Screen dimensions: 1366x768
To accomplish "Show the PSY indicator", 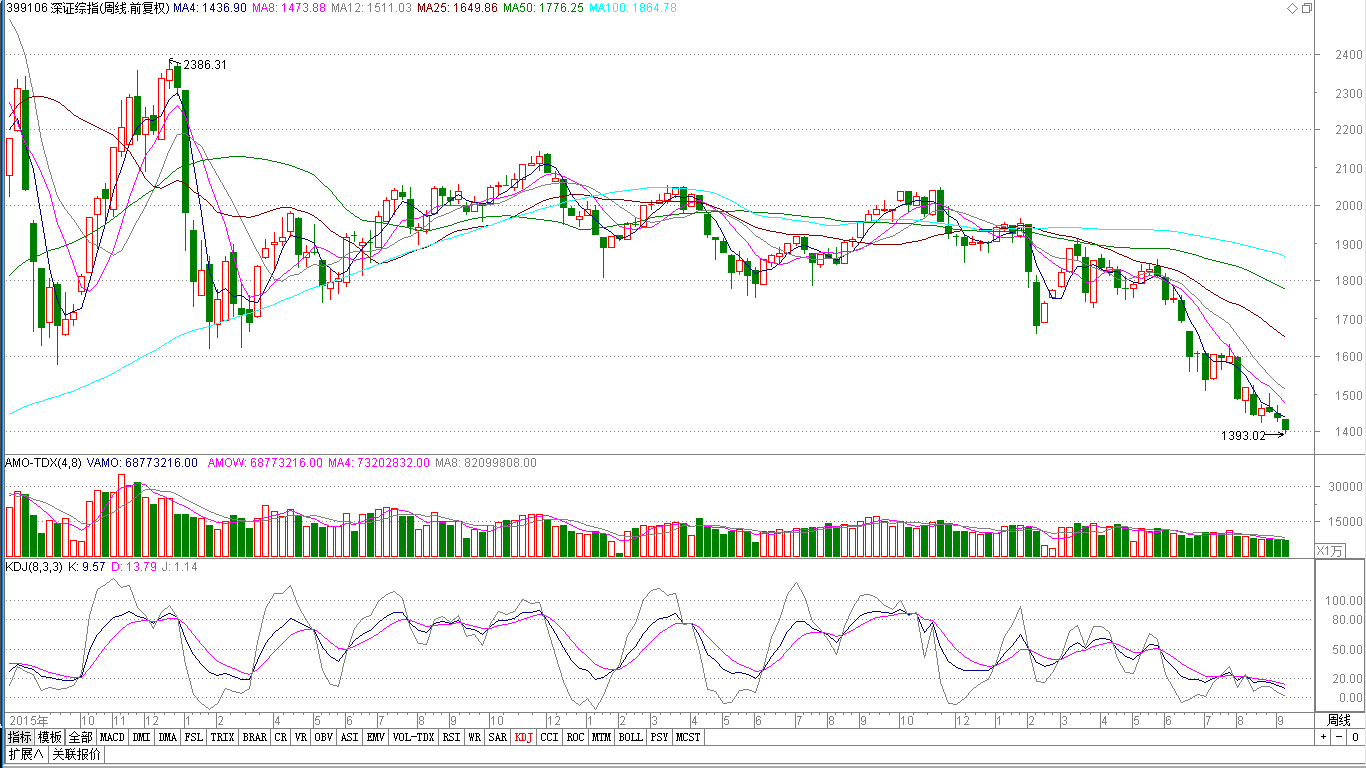I will (x=660, y=737).
